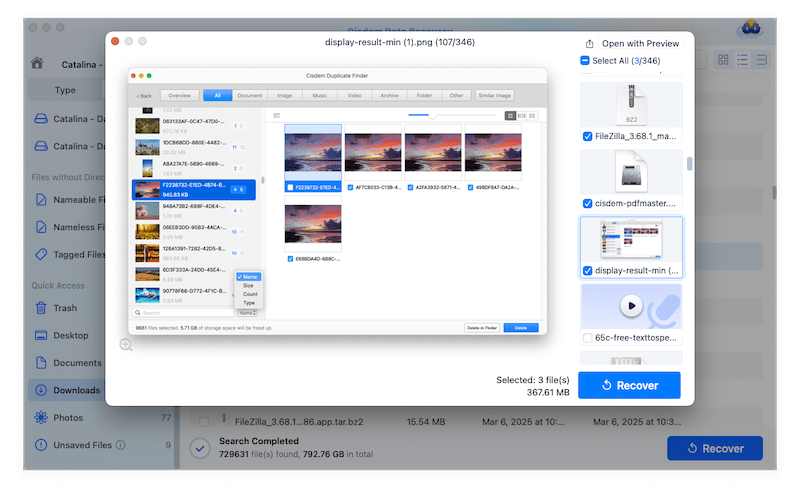
Task: Click the Open with Preview button
Action: [x=641, y=44]
